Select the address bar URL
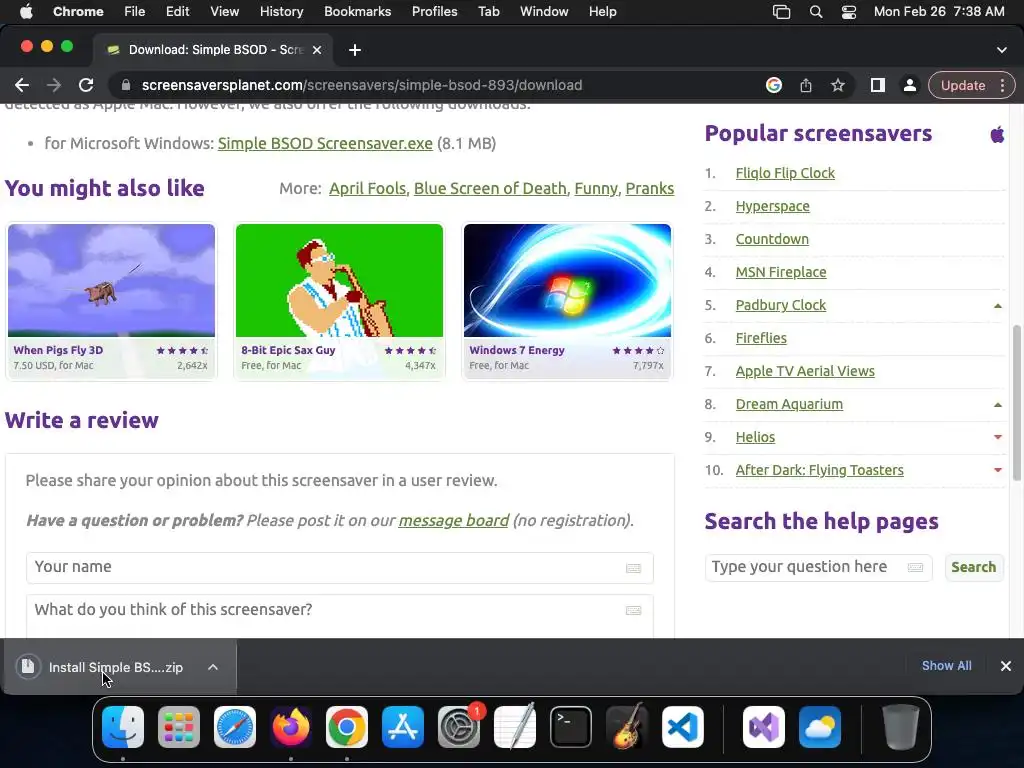The width and height of the screenshot is (1024, 768). (362, 86)
